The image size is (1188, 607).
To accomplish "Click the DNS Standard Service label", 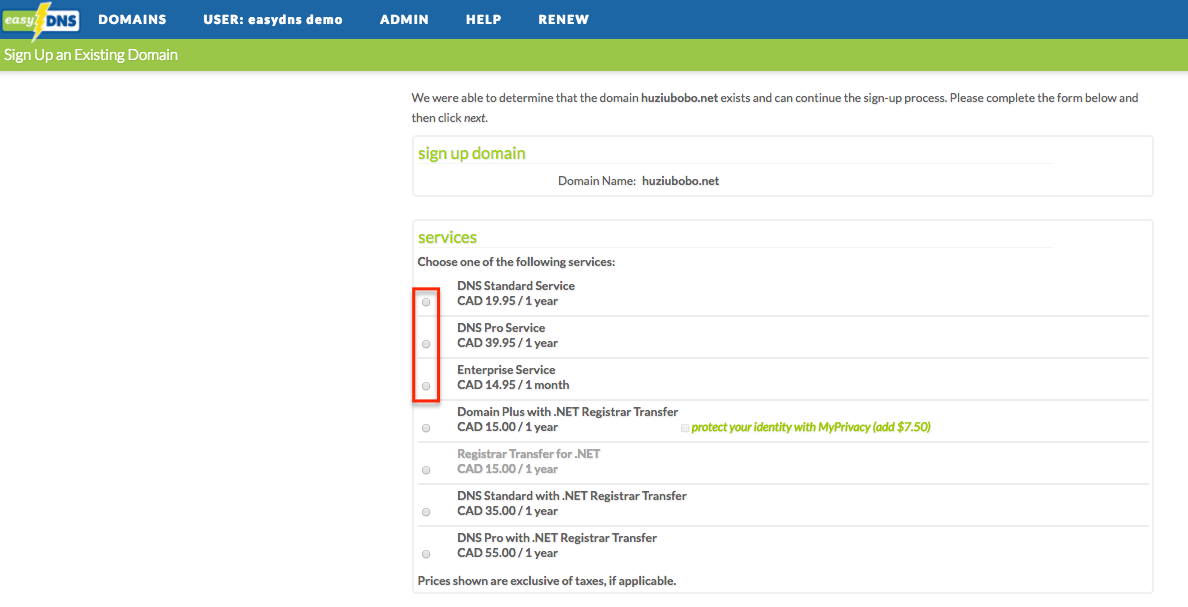I will click(x=516, y=286).
